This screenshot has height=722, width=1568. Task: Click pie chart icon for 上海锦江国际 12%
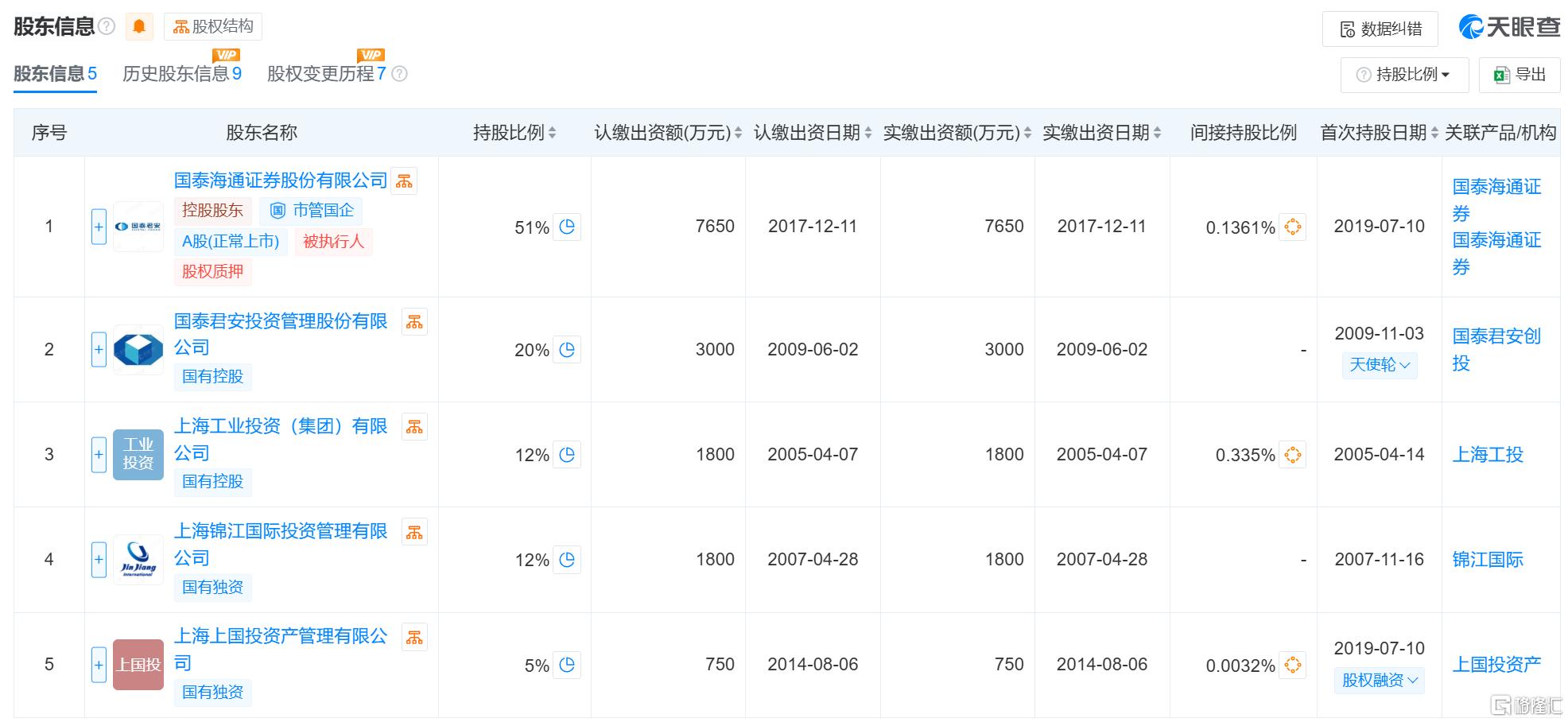(567, 560)
